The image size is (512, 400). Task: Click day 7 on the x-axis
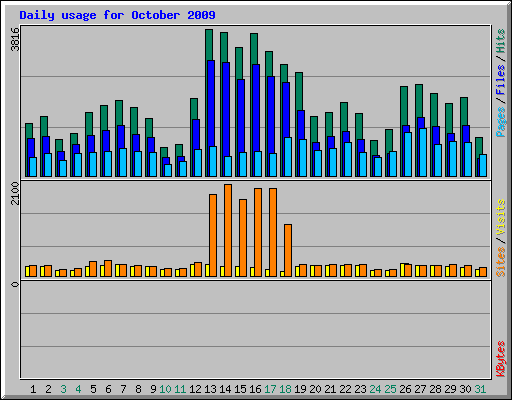[123, 389]
